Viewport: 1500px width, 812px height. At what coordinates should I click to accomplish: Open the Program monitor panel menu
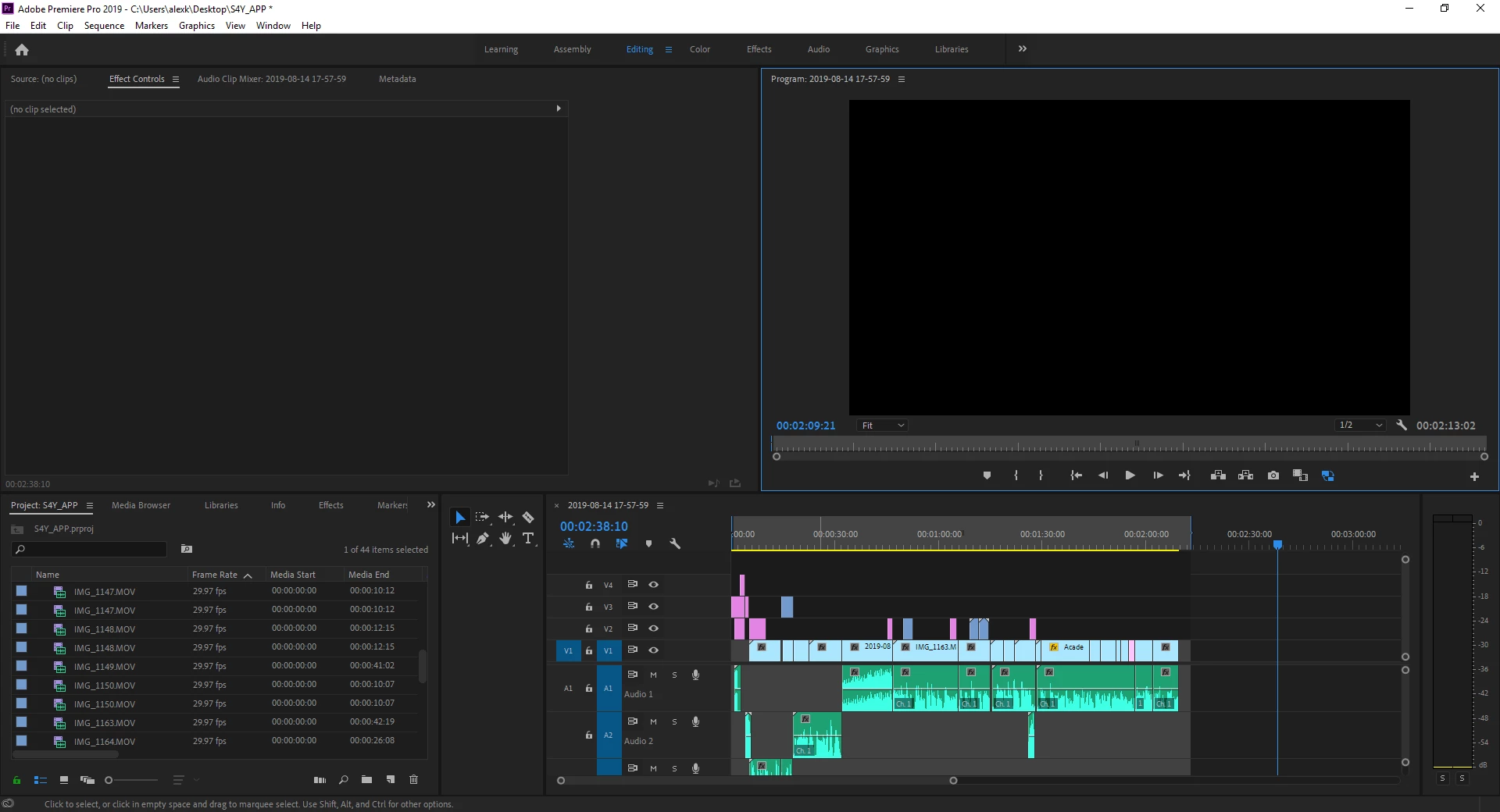[x=902, y=80]
